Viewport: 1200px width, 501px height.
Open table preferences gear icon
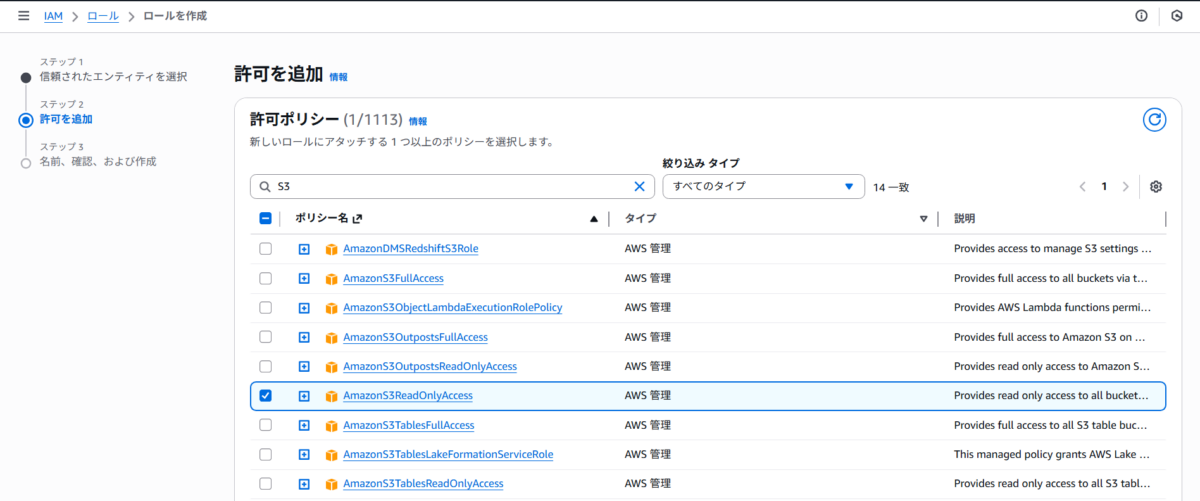pos(1156,187)
